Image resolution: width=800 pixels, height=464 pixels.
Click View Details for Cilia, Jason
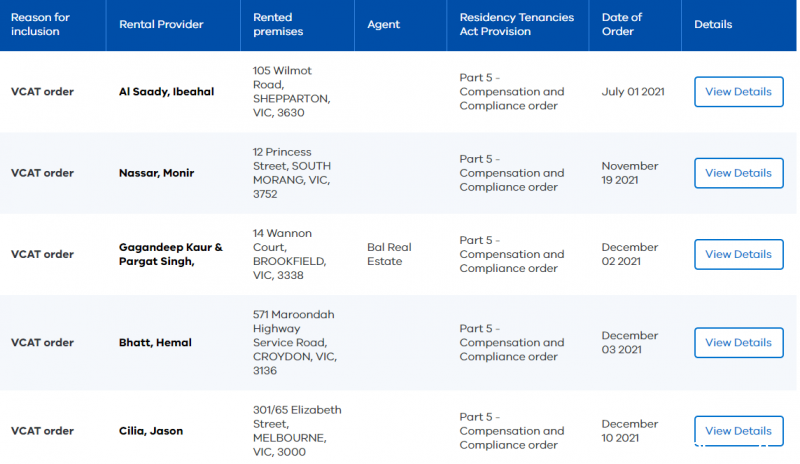pos(738,431)
